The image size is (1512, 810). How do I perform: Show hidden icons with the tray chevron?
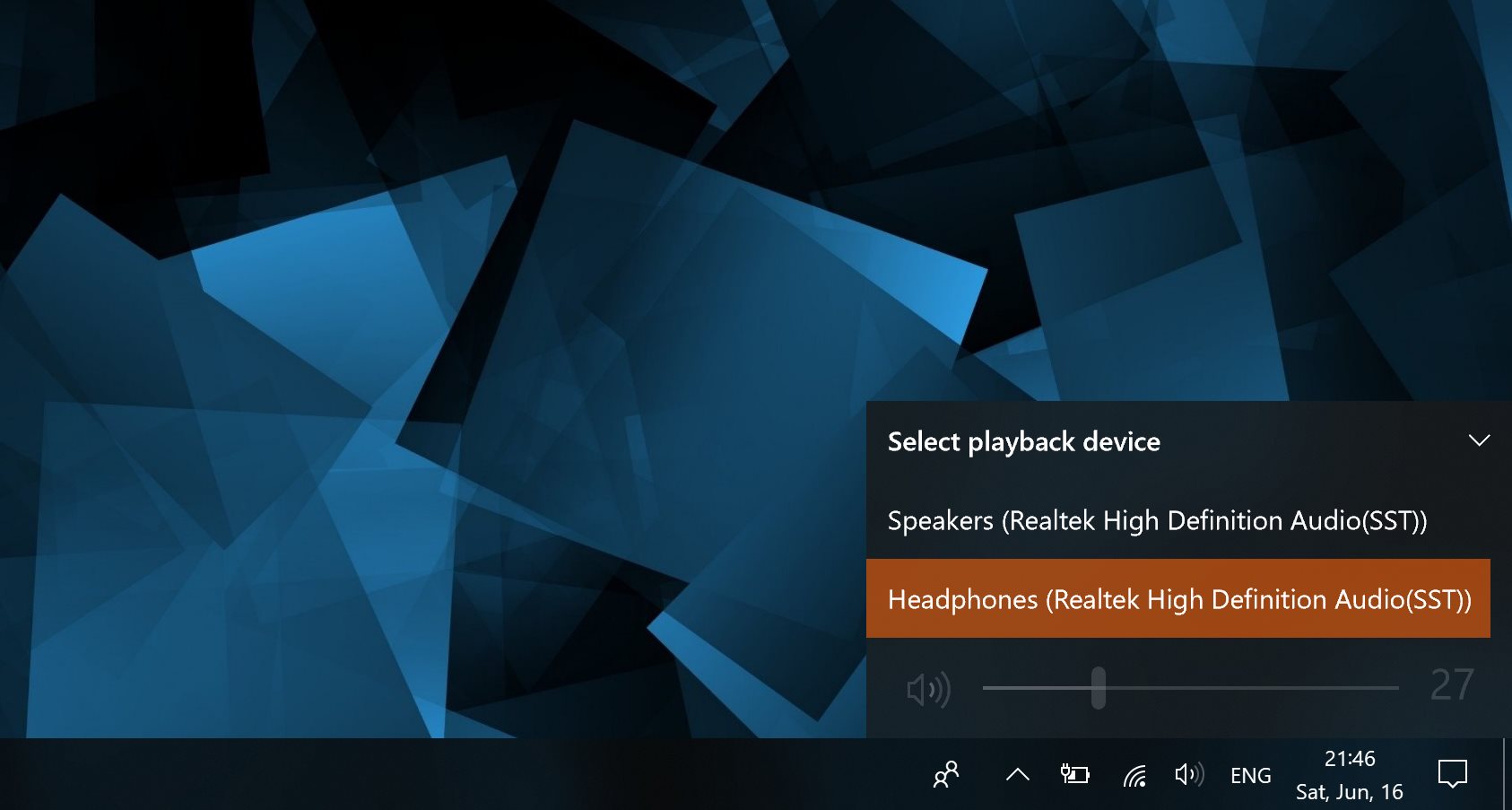[x=1017, y=774]
